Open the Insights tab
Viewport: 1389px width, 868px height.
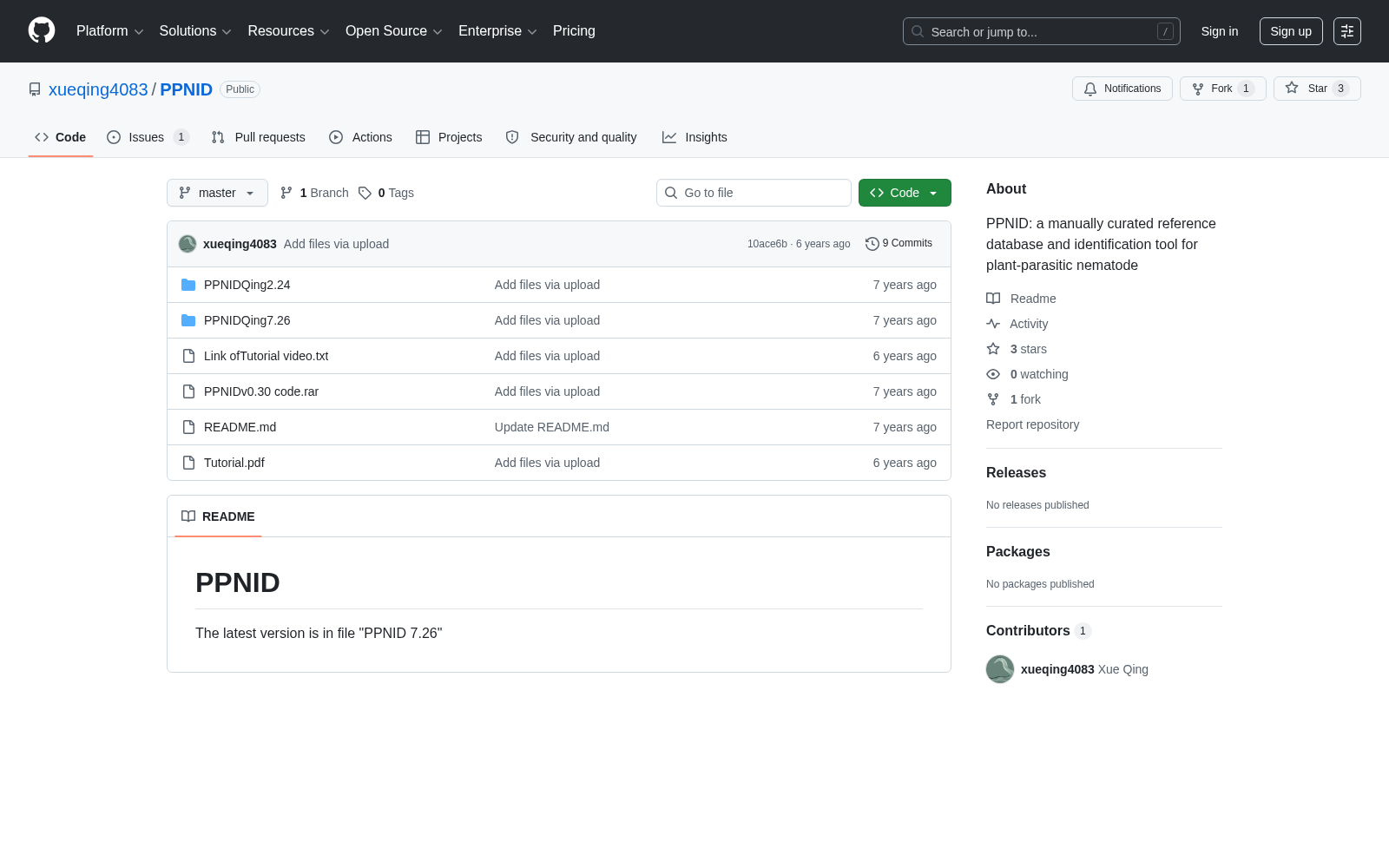[x=694, y=137]
